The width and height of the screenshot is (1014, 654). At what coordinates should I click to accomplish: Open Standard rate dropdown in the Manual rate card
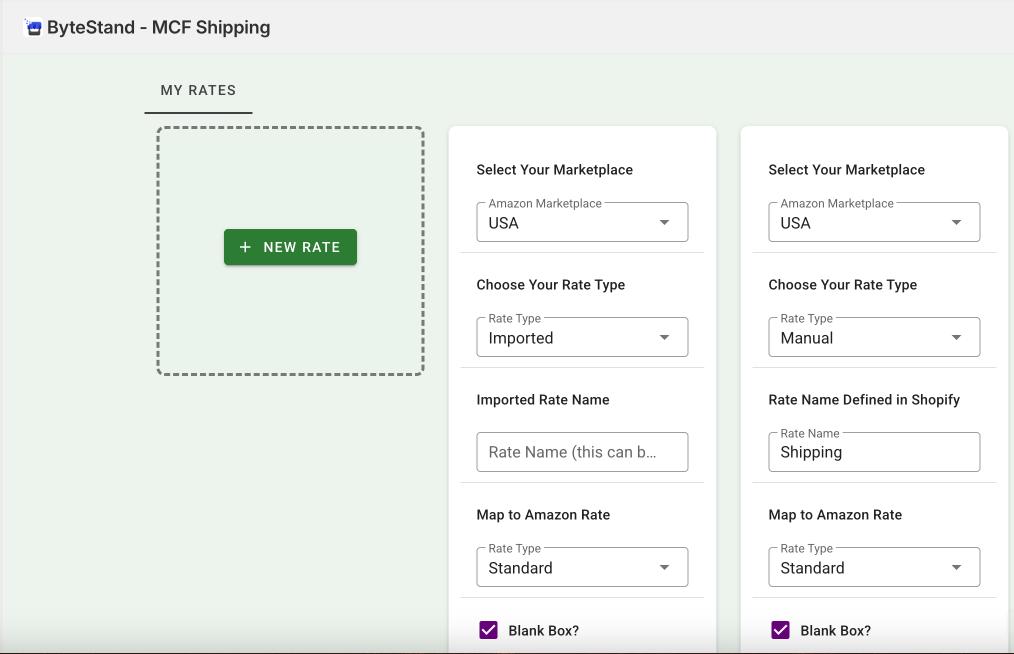tap(874, 567)
